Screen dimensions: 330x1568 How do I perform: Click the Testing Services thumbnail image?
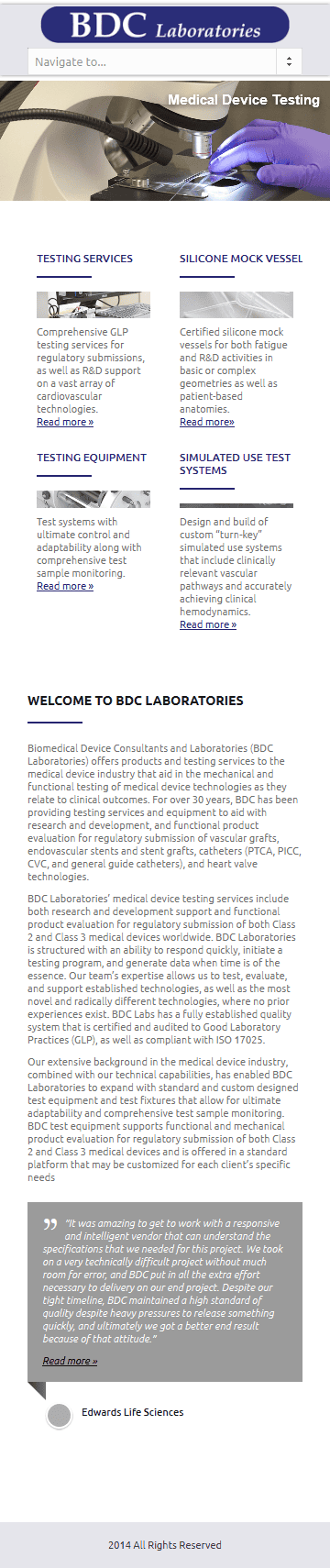[x=93, y=304]
